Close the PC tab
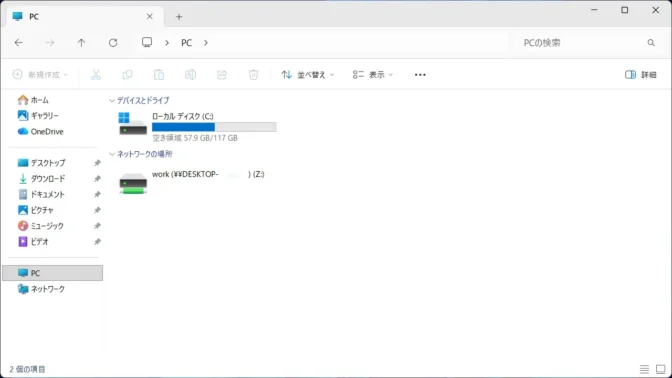 click(x=150, y=16)
